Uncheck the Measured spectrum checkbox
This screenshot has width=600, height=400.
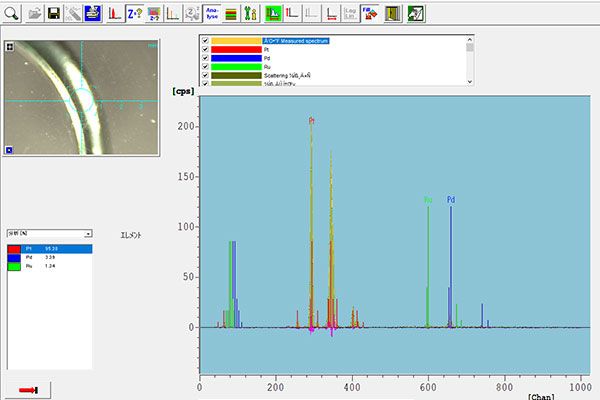pyautogui.click(x=205, y=40)
